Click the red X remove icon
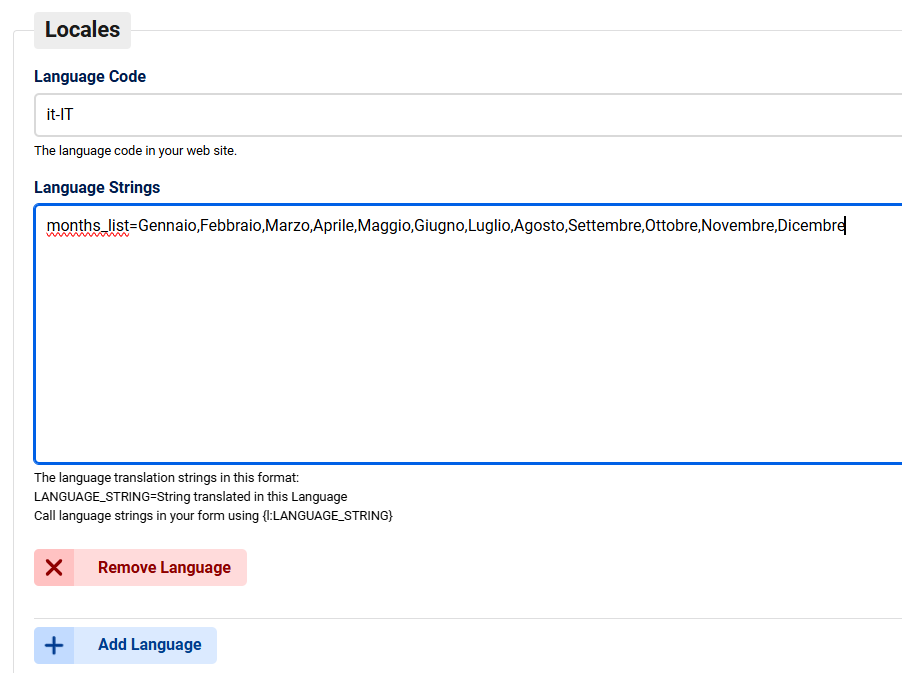 [x=54, y=568]
